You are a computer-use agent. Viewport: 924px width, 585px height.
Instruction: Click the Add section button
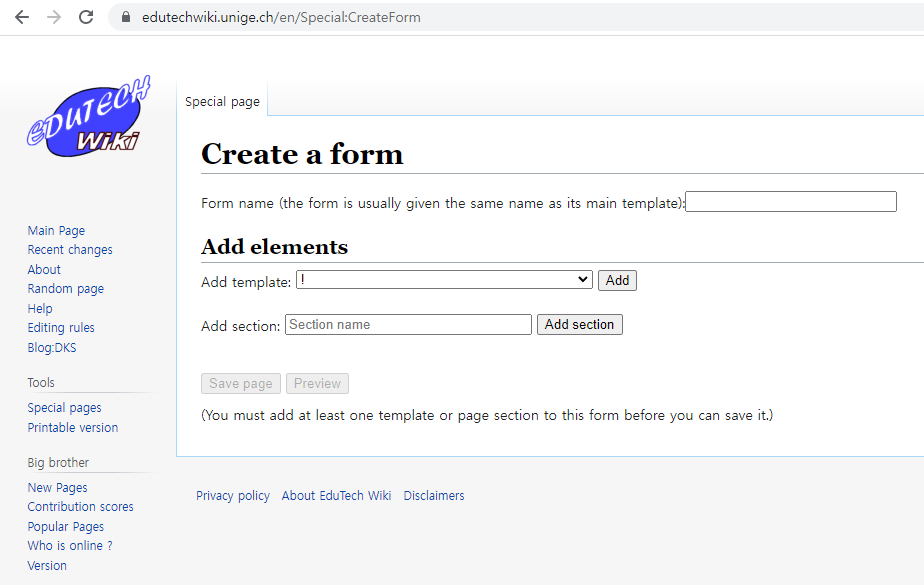click(x=579, y=325)
